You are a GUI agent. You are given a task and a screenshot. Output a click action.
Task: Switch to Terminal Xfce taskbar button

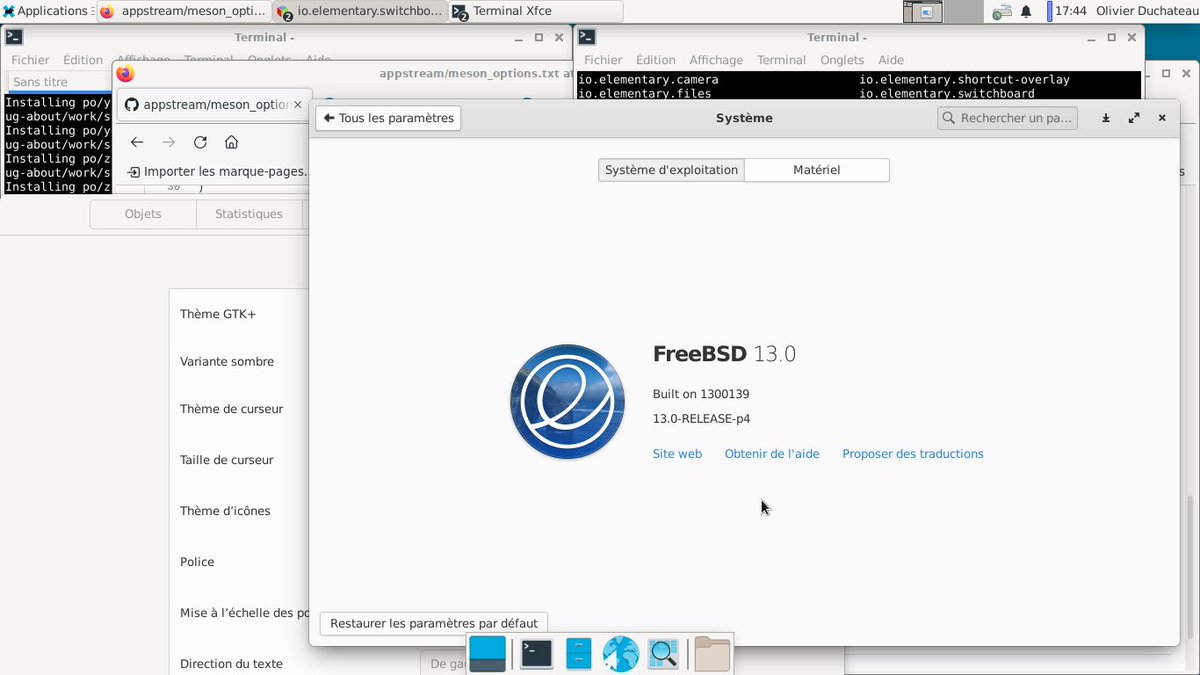(535, 12)
